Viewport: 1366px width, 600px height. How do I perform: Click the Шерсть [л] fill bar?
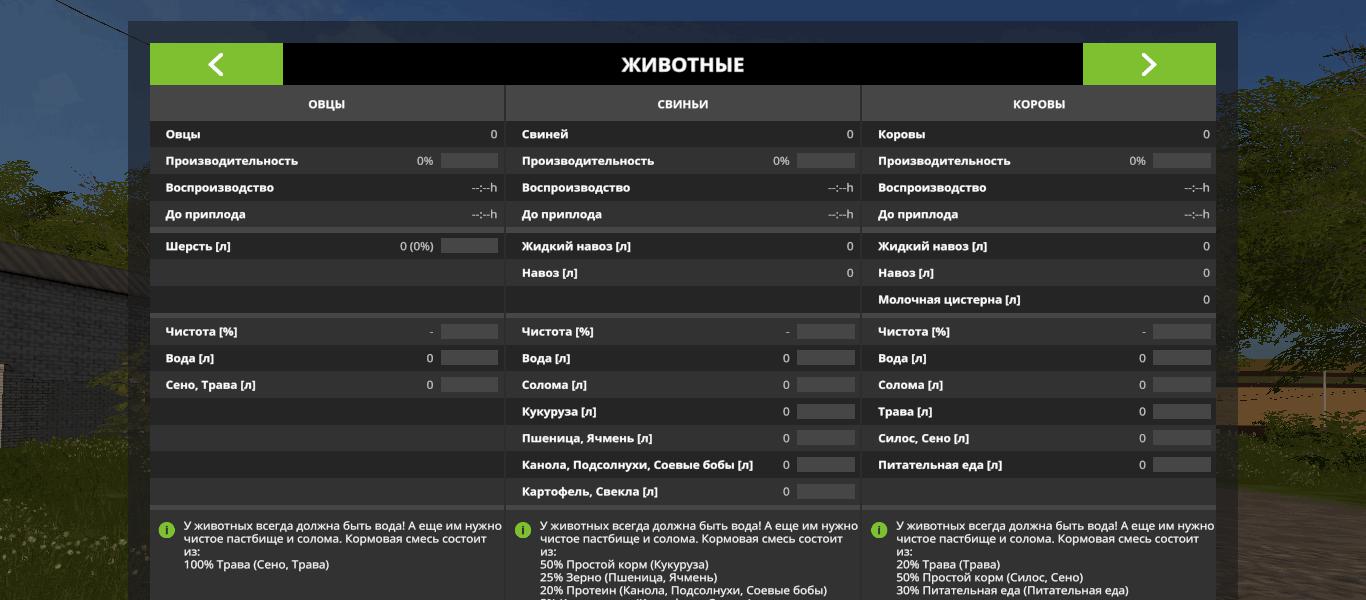[x=469, y=246]
